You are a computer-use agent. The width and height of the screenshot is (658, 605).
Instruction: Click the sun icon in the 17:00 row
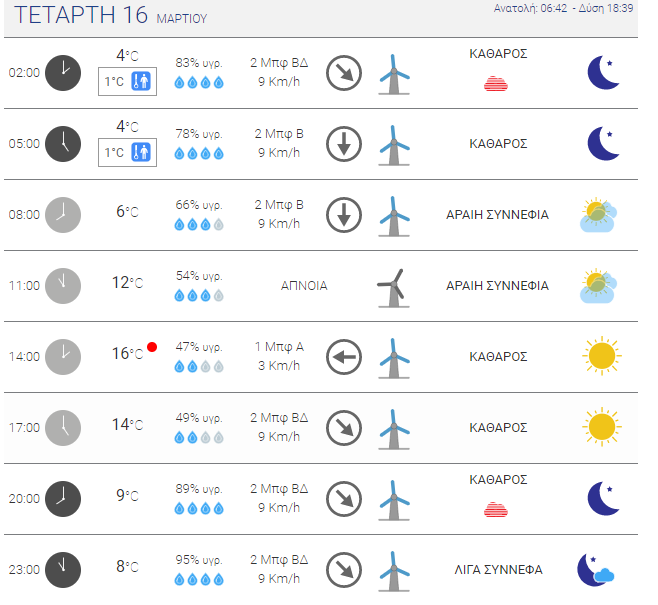click(602, 427)
